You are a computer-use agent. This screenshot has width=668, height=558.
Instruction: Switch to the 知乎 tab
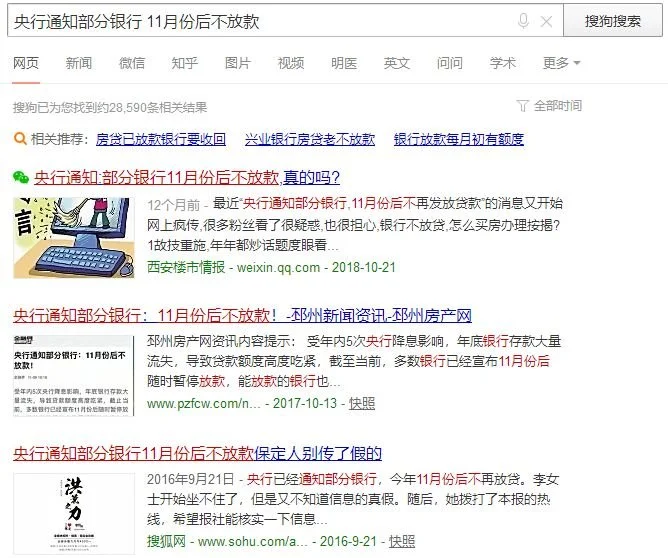click(x=185, y=63)
